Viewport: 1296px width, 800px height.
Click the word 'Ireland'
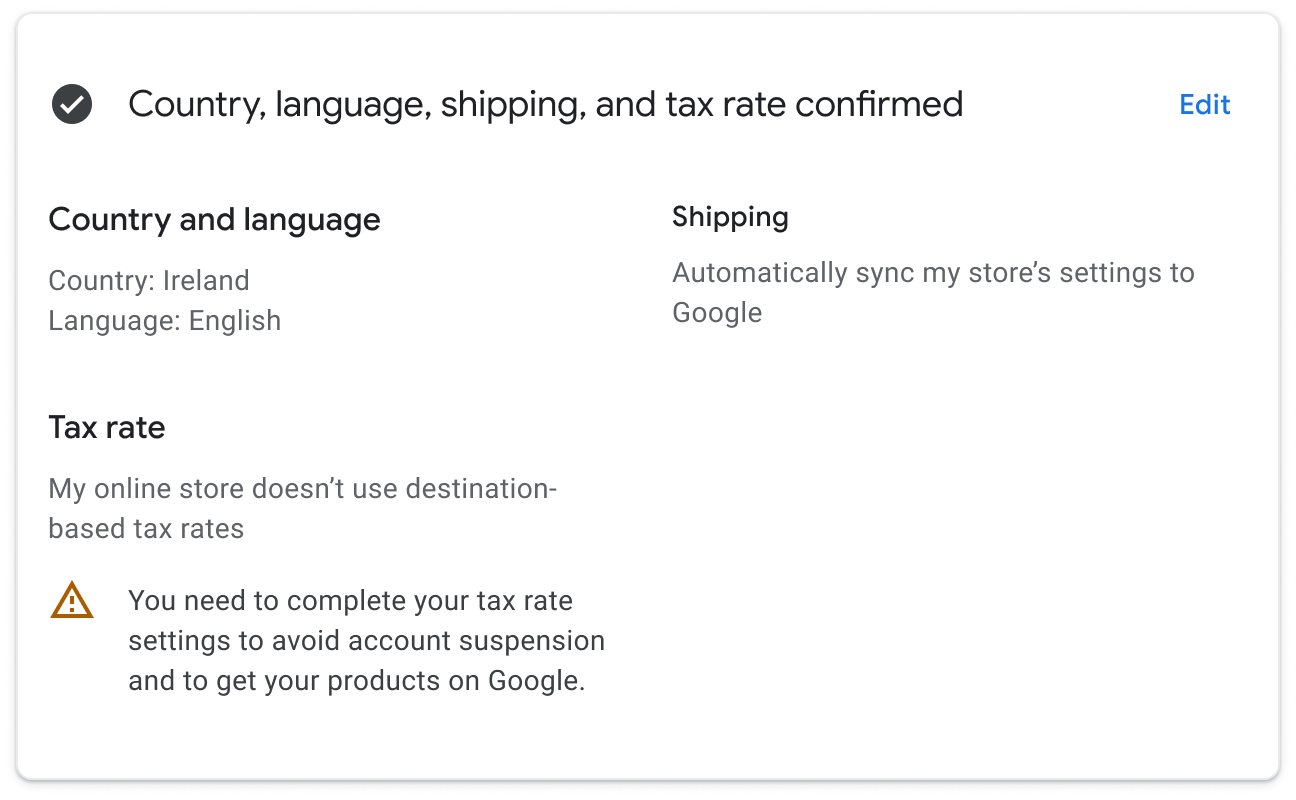(x=206, y=281)
